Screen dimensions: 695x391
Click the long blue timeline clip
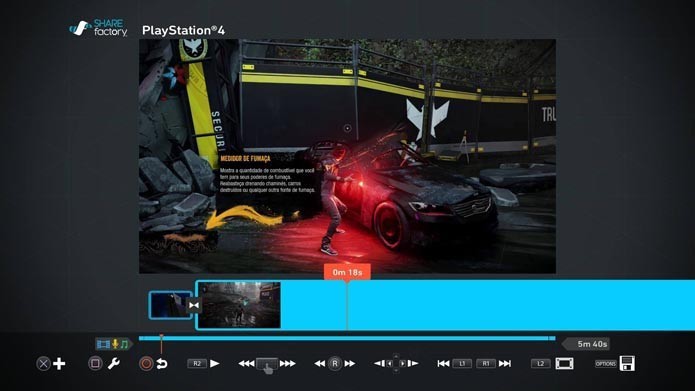tap(445, 305)
